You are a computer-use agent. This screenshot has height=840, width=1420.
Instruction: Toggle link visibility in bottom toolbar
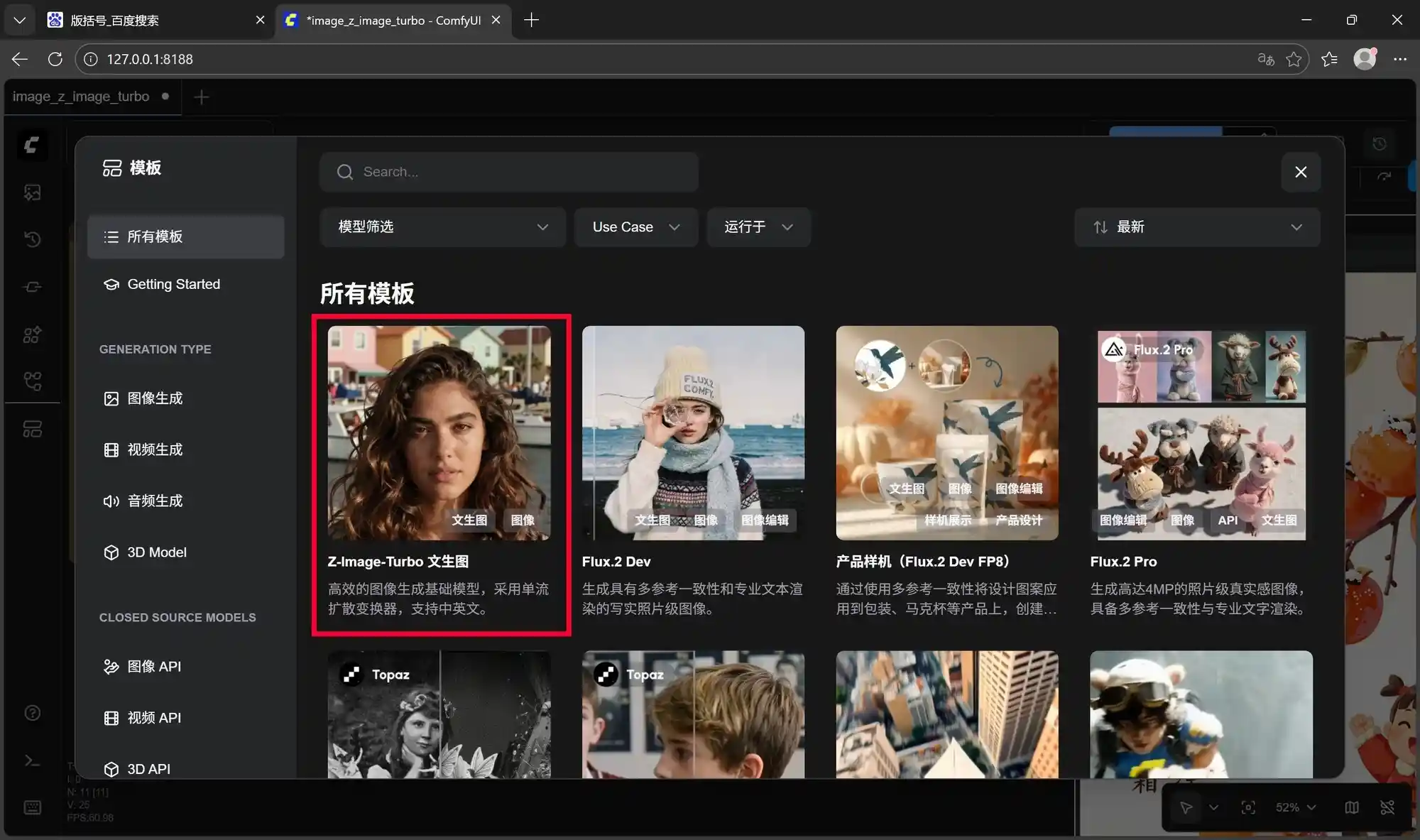click(x=1388, y=807)
